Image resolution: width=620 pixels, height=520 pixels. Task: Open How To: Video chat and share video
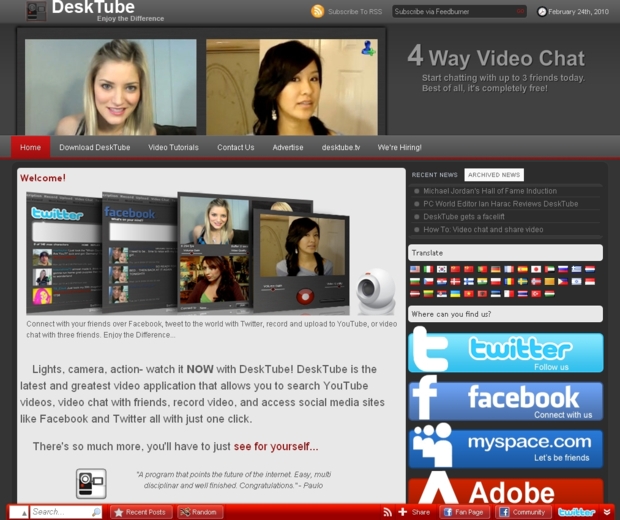(483, 229)
